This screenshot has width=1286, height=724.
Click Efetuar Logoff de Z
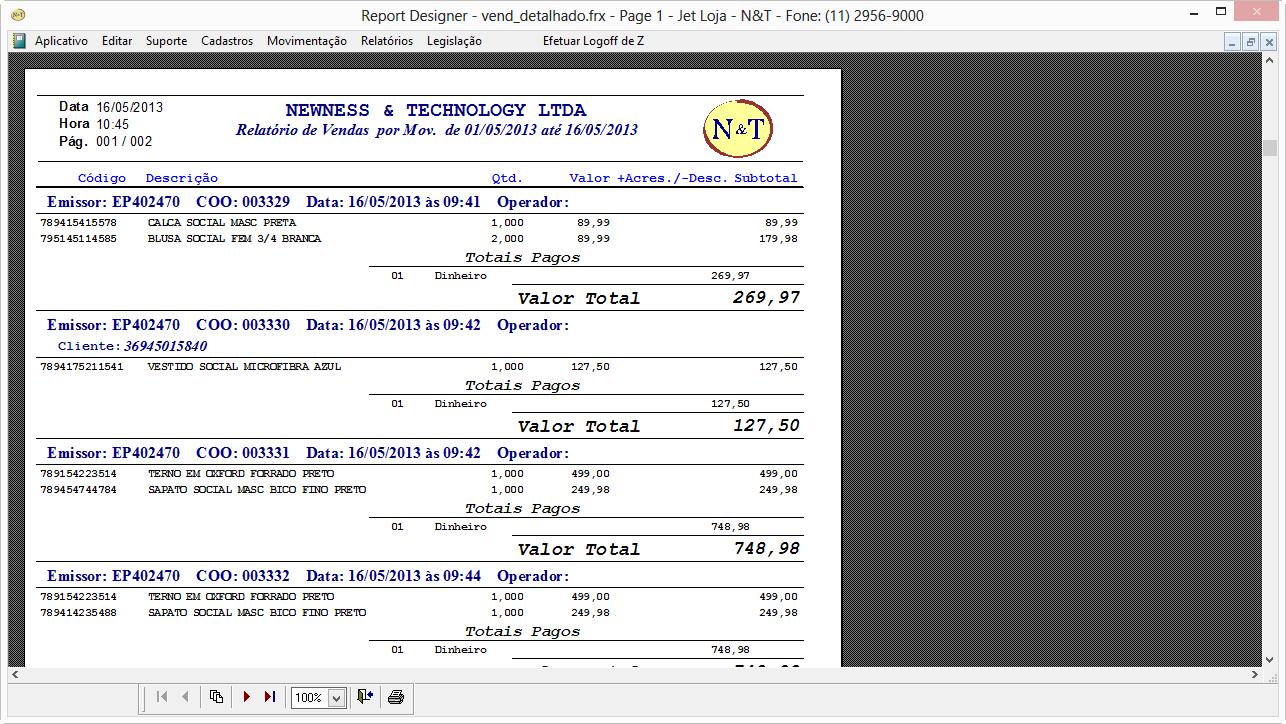point(593,41)
